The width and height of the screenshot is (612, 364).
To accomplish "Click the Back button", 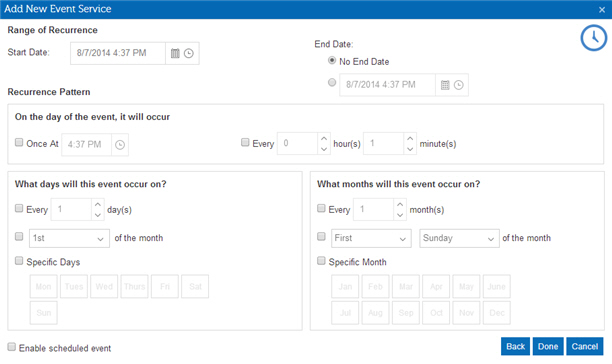I will coord(515,346).
